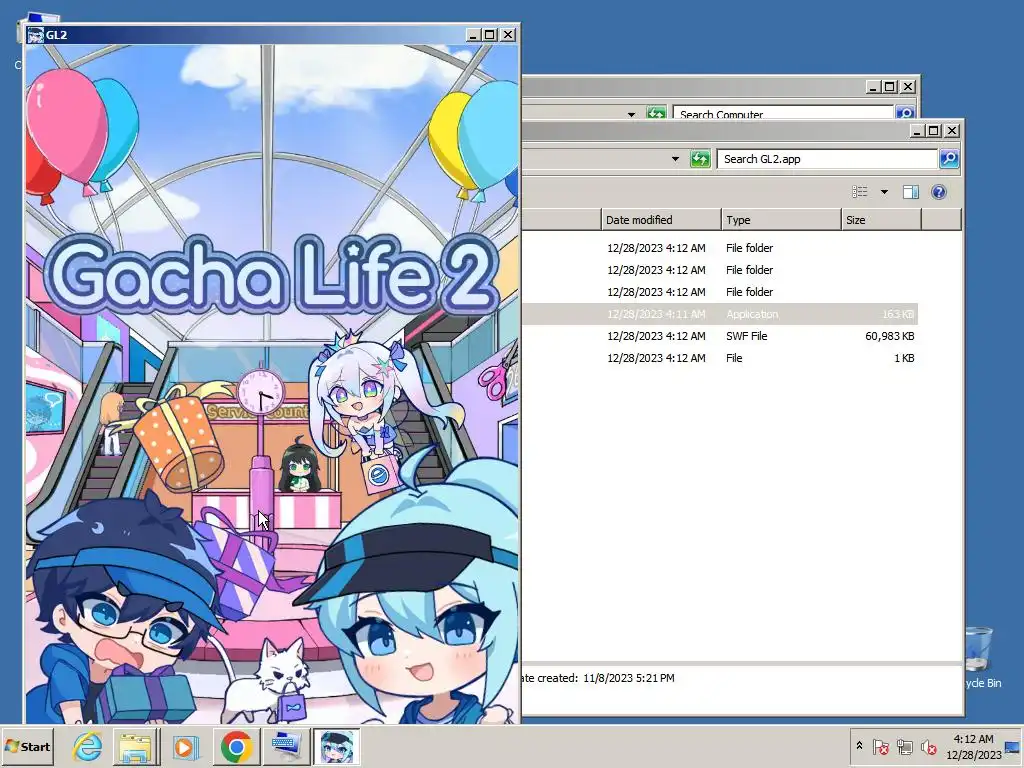
Task: Show the clock reading 4:12 AM
Action: (x=973, y=739)
